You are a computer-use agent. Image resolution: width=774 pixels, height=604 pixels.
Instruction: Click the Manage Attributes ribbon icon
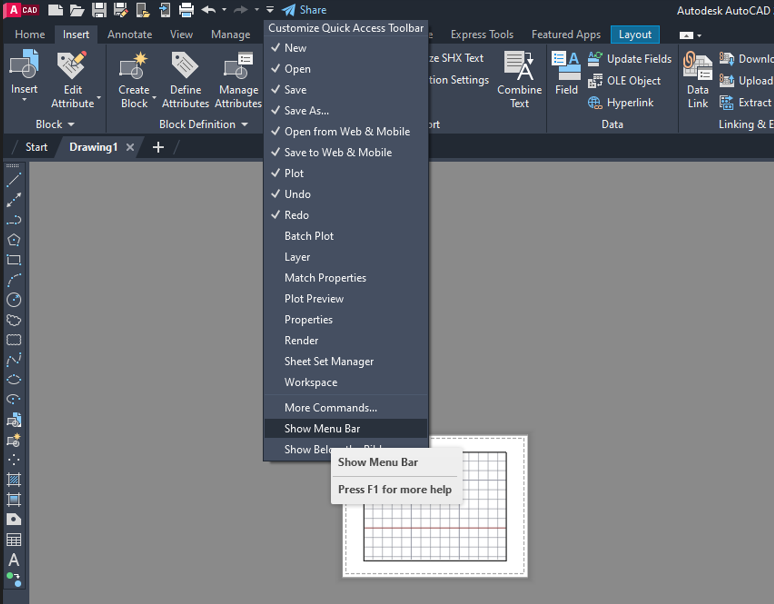pos(238,66)
